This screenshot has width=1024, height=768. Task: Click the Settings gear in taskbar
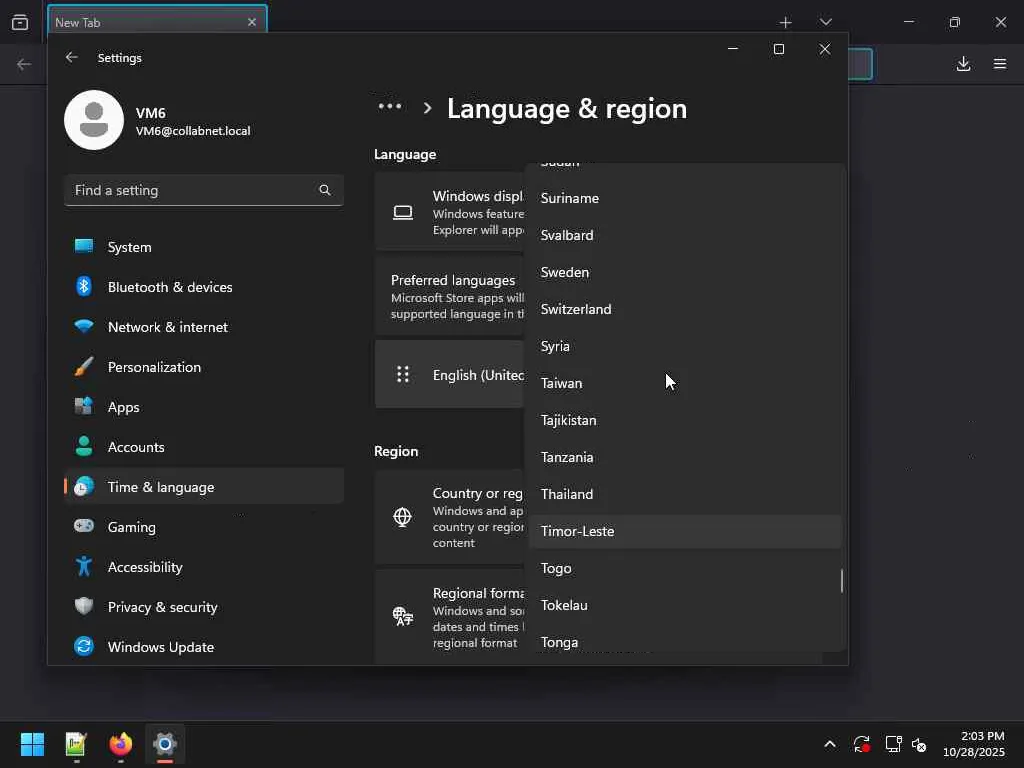[165, 744]
